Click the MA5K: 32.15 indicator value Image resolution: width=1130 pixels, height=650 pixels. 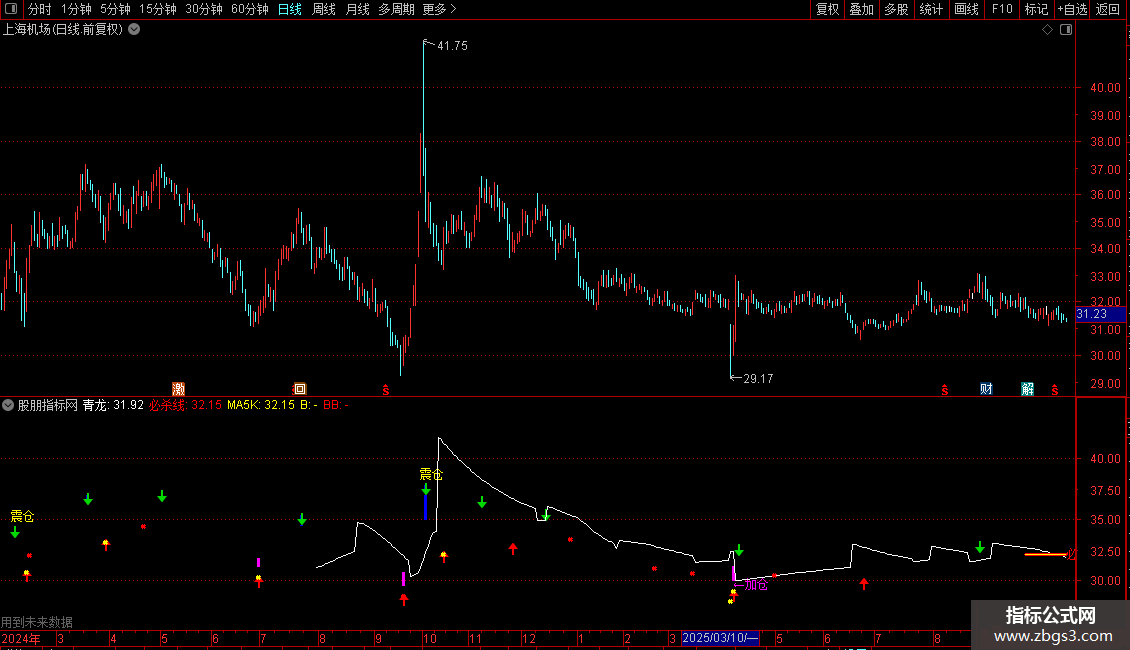(261, 405)
